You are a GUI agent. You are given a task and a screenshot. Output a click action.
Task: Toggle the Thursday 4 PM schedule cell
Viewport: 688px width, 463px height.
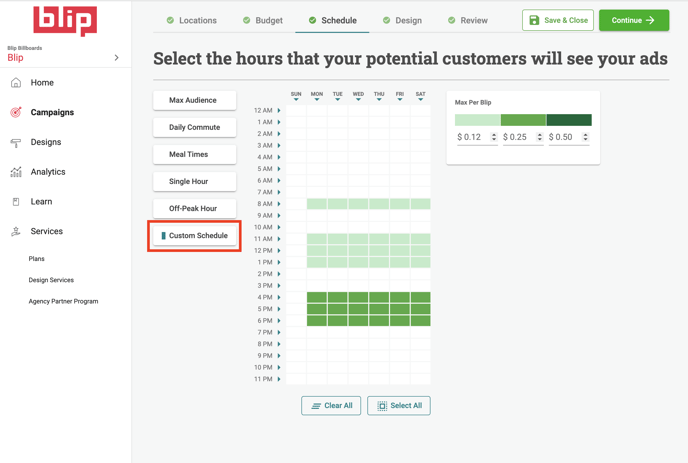(379, 298)
